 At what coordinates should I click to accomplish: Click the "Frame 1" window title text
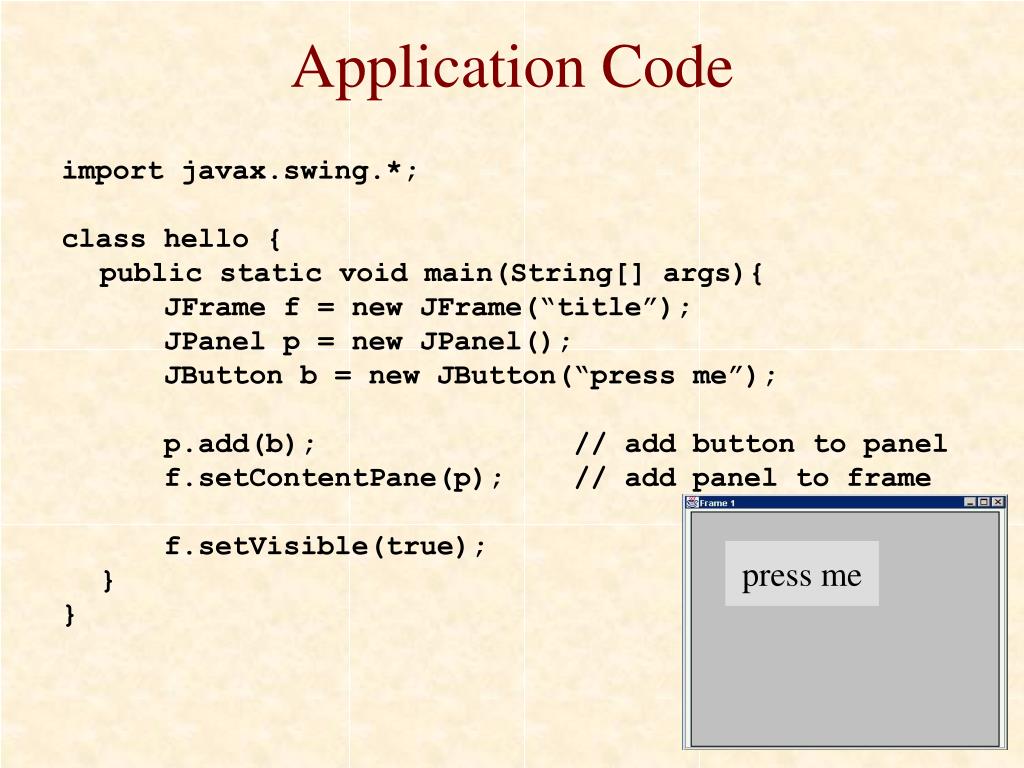point(717,503)
